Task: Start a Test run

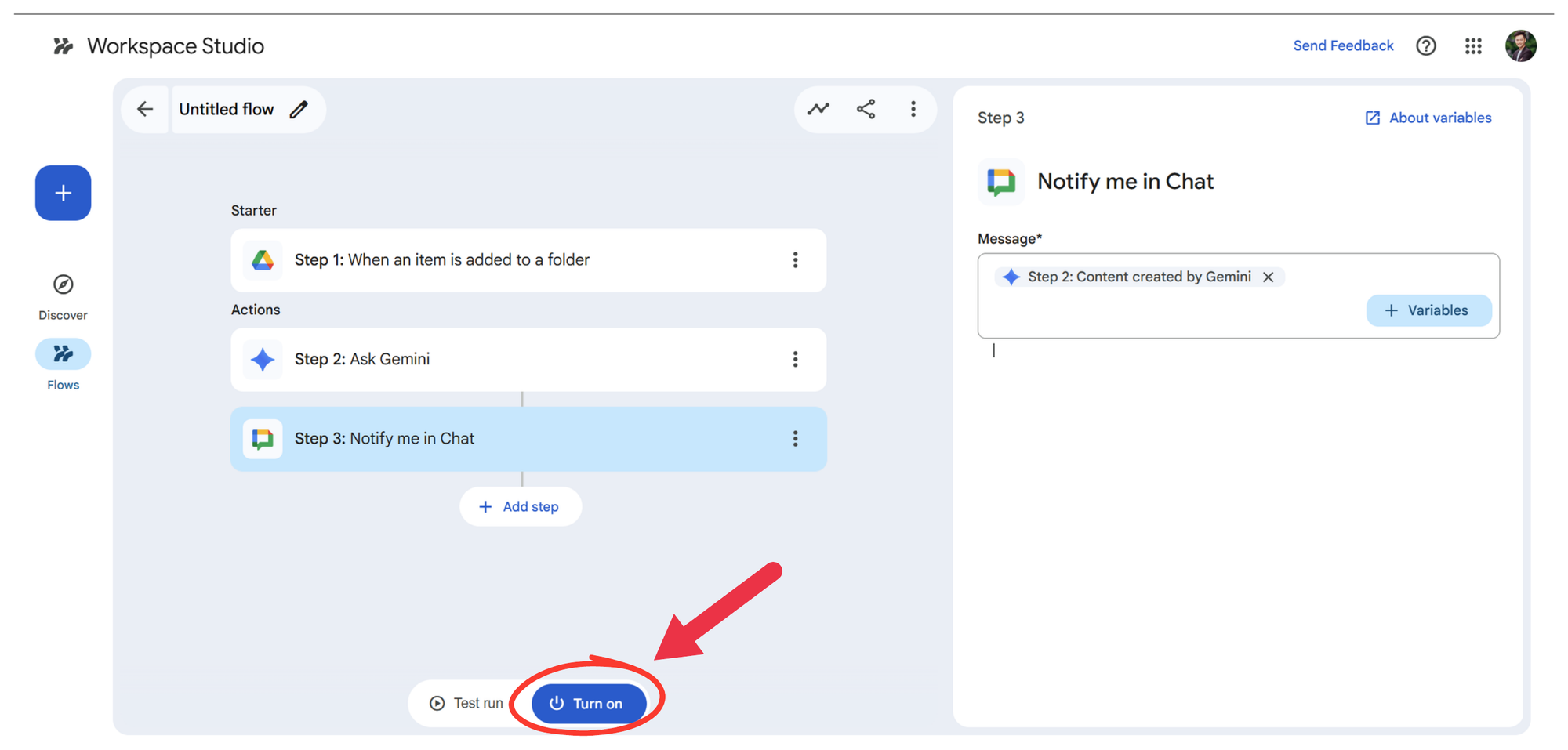Action: (x=466, y=703)
